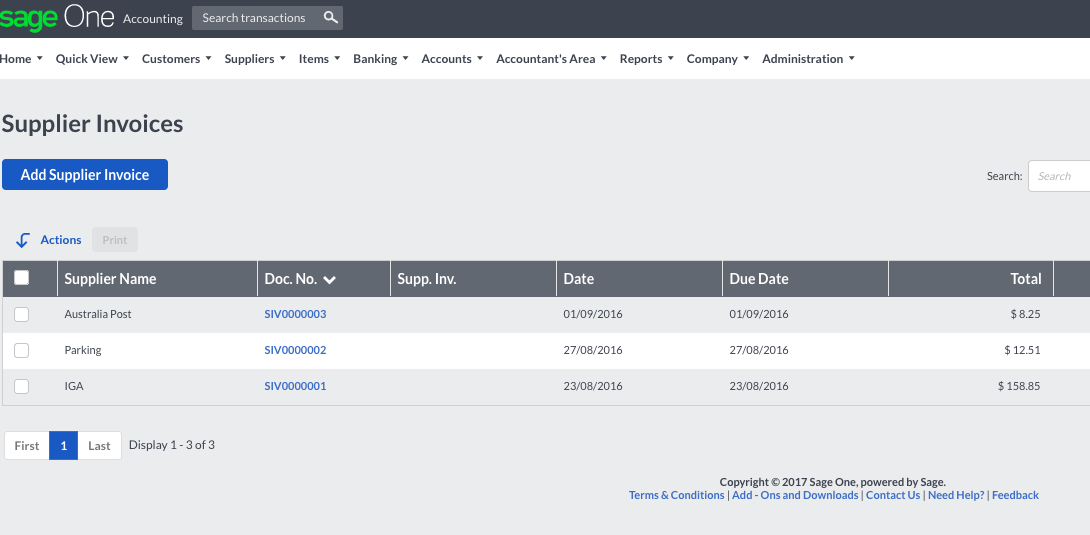Sort by Total column header

point(1025,279)
